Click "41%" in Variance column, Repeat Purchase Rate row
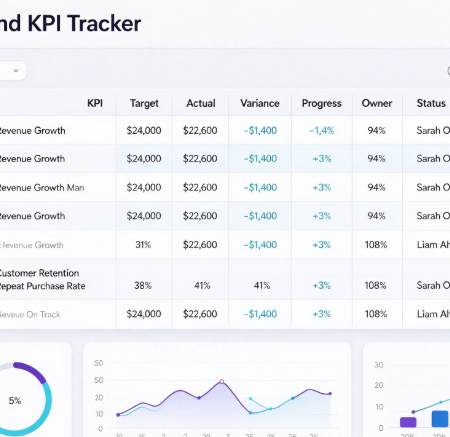450x437 pixels. [262, 285]
